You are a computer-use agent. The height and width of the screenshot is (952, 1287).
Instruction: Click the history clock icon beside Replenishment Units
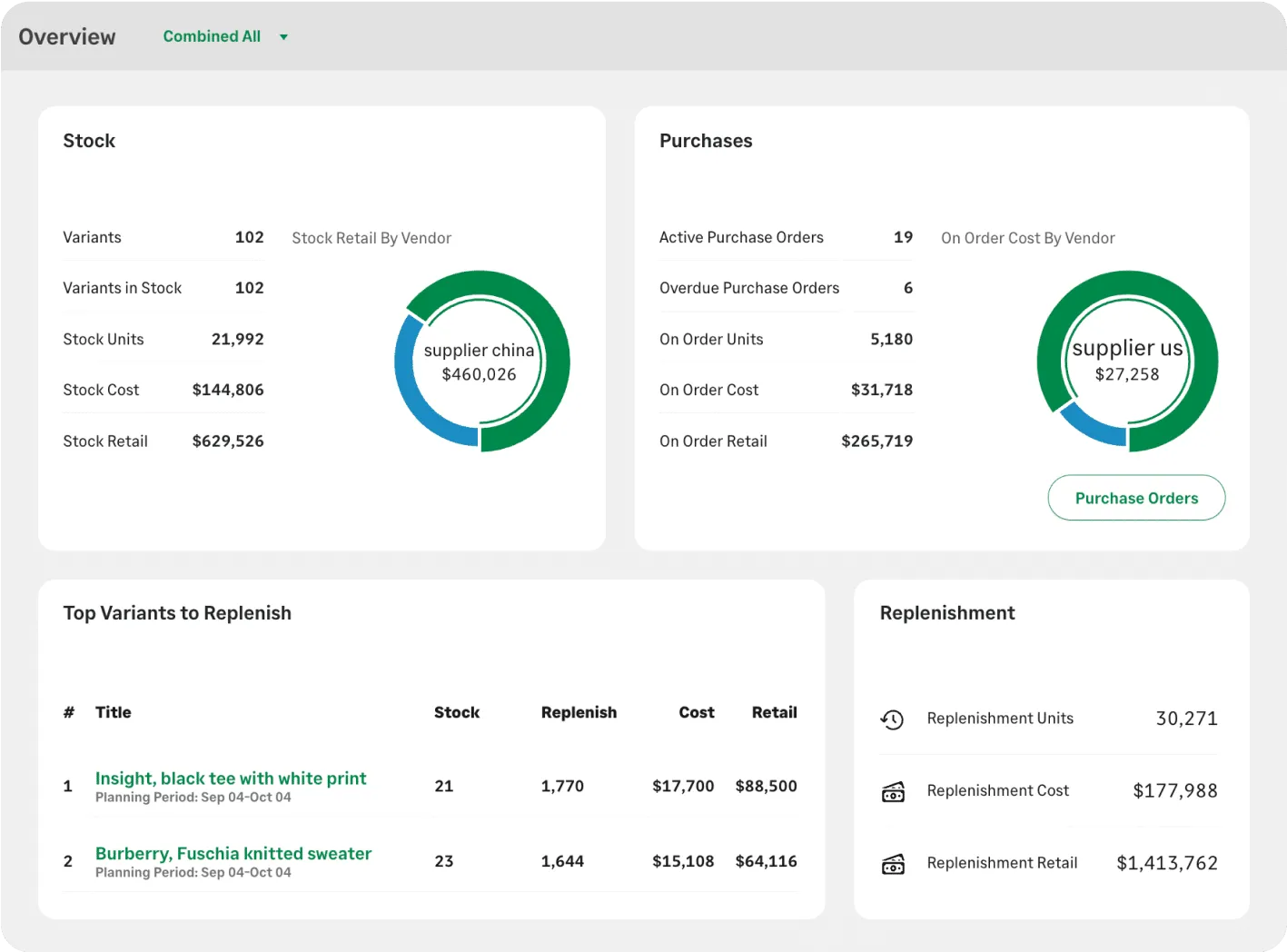[x=893, y=719]
